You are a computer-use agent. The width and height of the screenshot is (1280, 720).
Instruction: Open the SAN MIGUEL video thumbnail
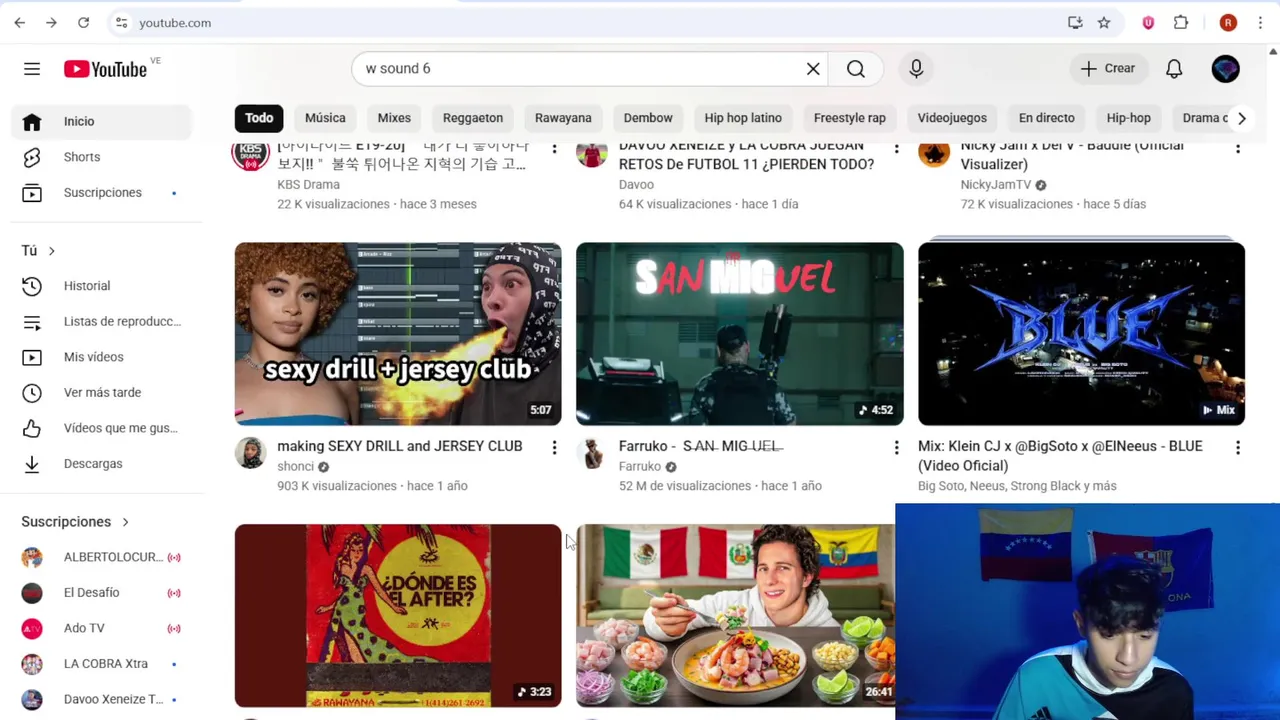coord(740,334)
